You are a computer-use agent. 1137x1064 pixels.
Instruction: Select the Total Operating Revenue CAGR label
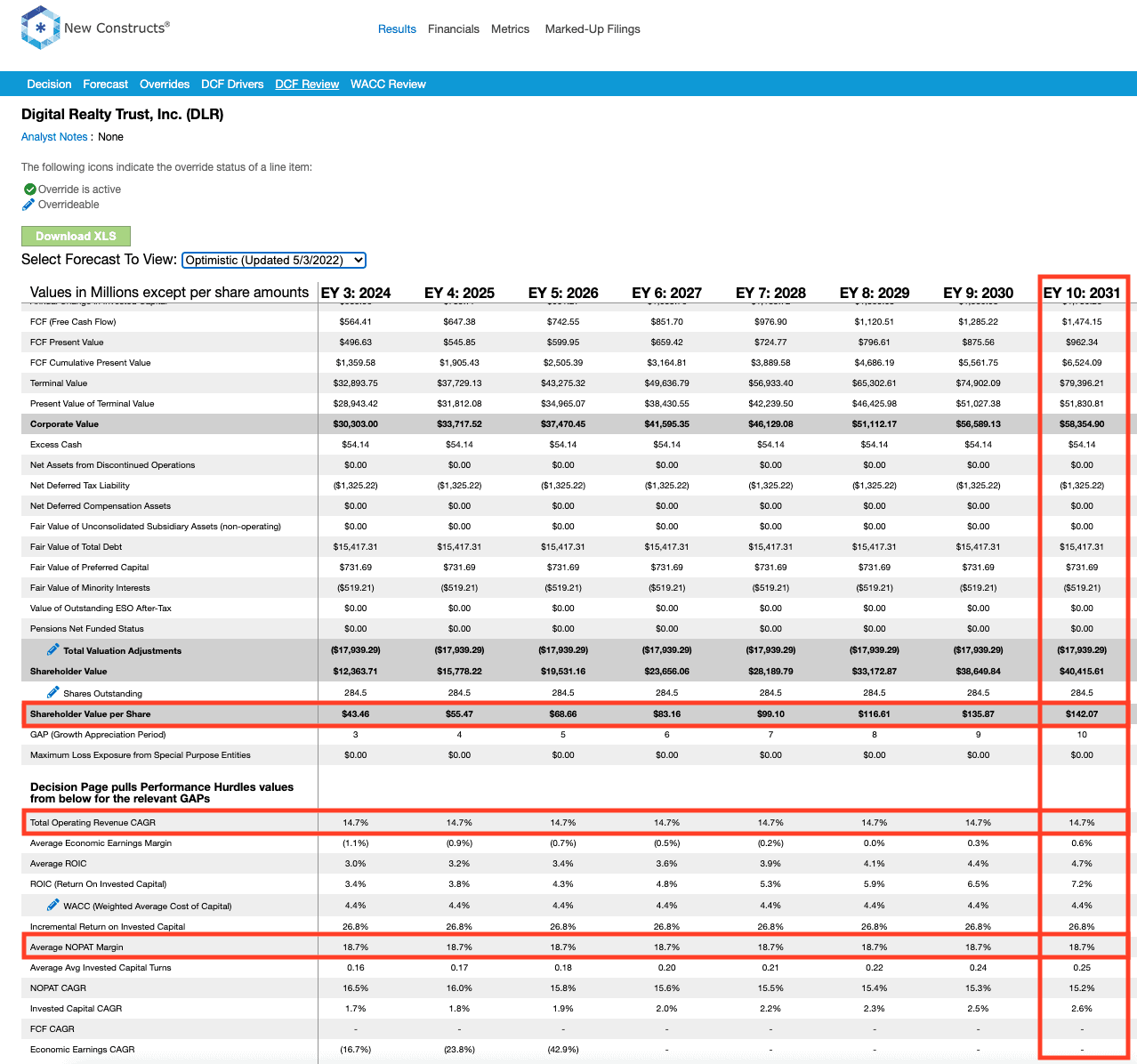point(93,823)
